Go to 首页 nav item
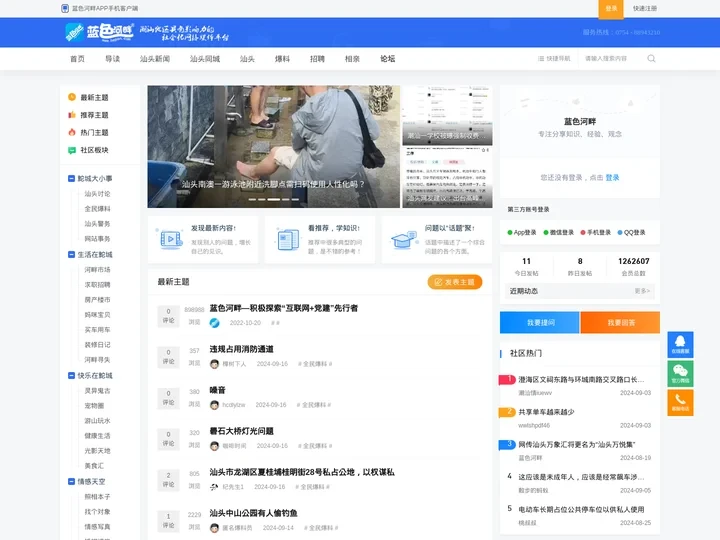 click(77, 59)
